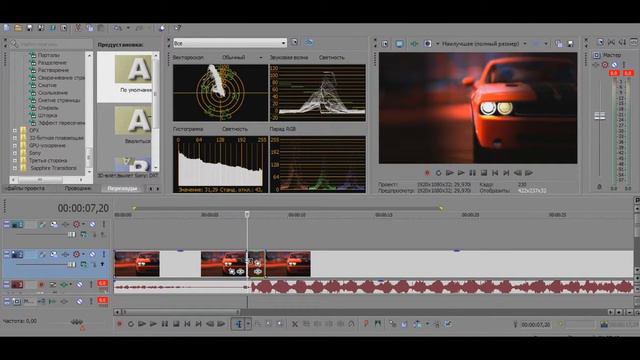
Task: Switch to the Файлы проекта tab
Action: pos(25,189)
